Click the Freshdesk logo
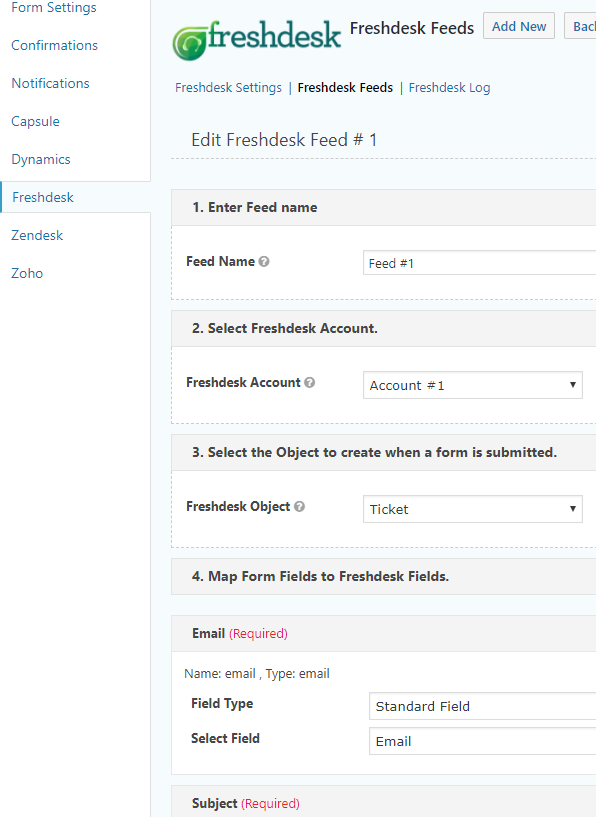 [257, 40]
